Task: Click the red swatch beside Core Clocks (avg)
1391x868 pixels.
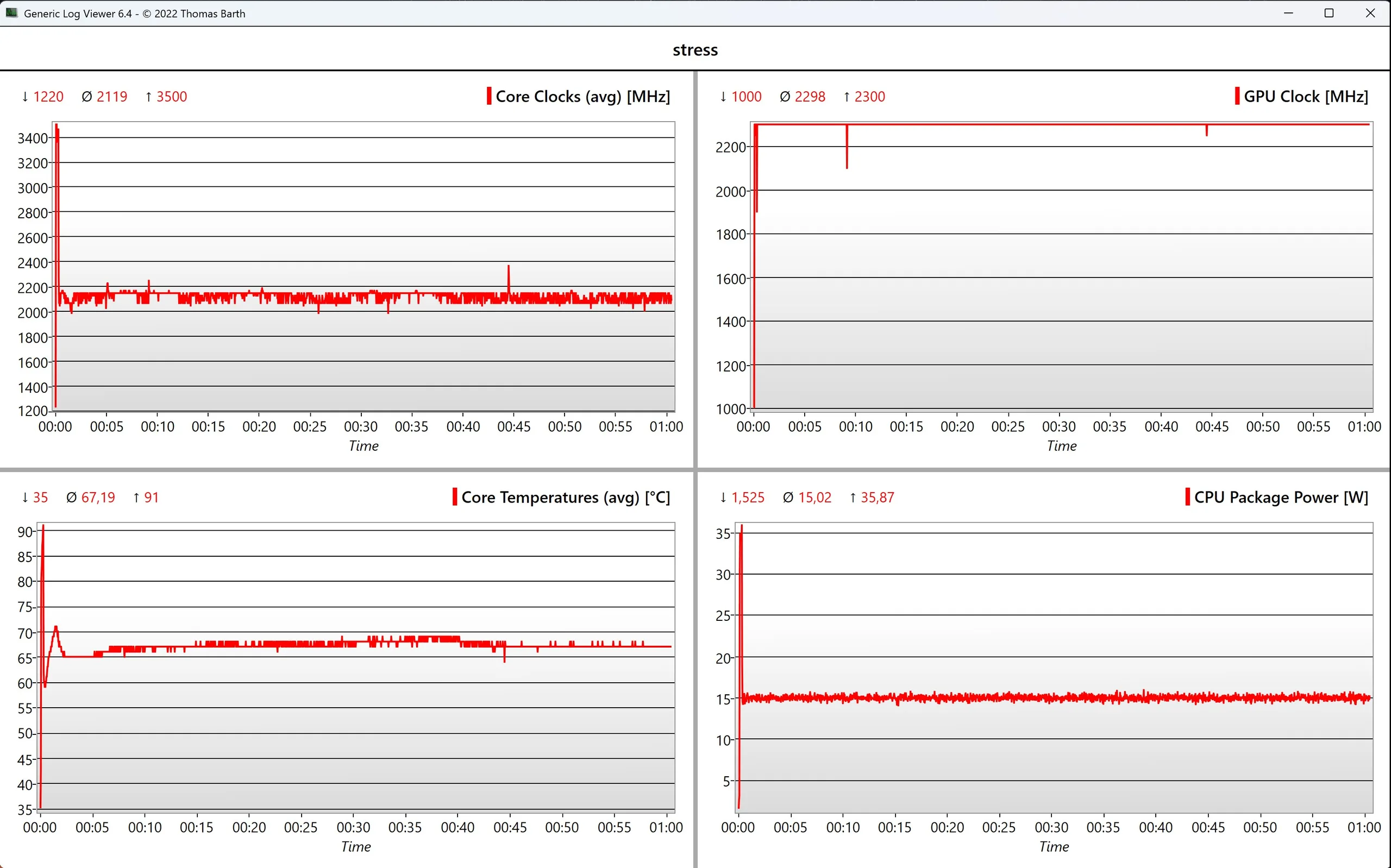Action: (488, 96)
